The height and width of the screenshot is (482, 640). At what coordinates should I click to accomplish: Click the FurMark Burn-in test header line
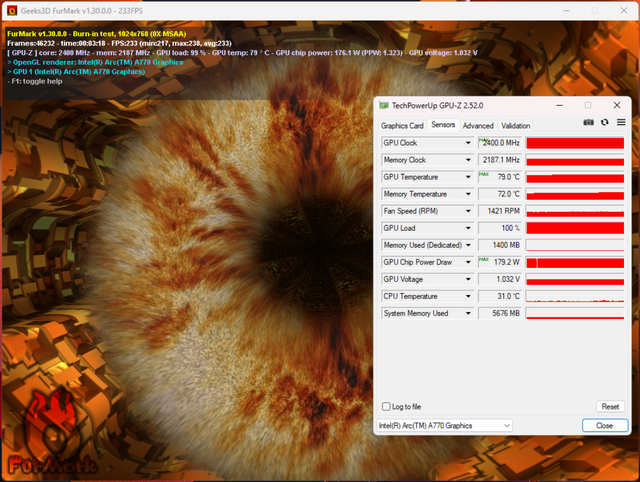coord(97,34)
